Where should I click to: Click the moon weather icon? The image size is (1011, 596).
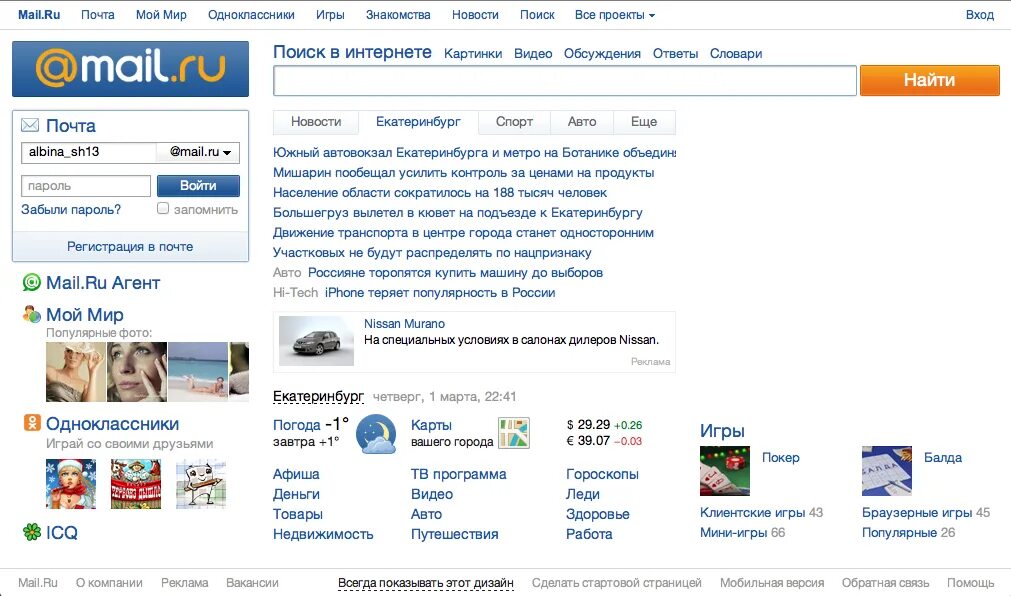377,433
